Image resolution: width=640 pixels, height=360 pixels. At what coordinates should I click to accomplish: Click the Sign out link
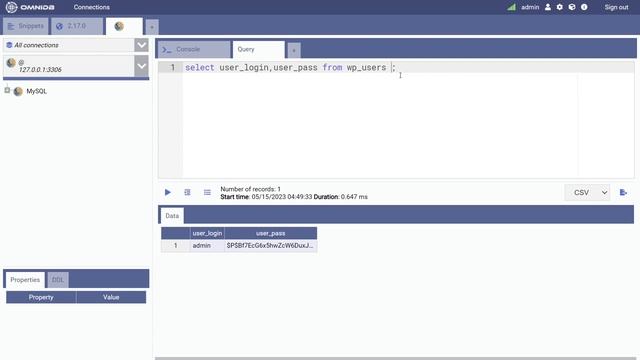point(616,7)
